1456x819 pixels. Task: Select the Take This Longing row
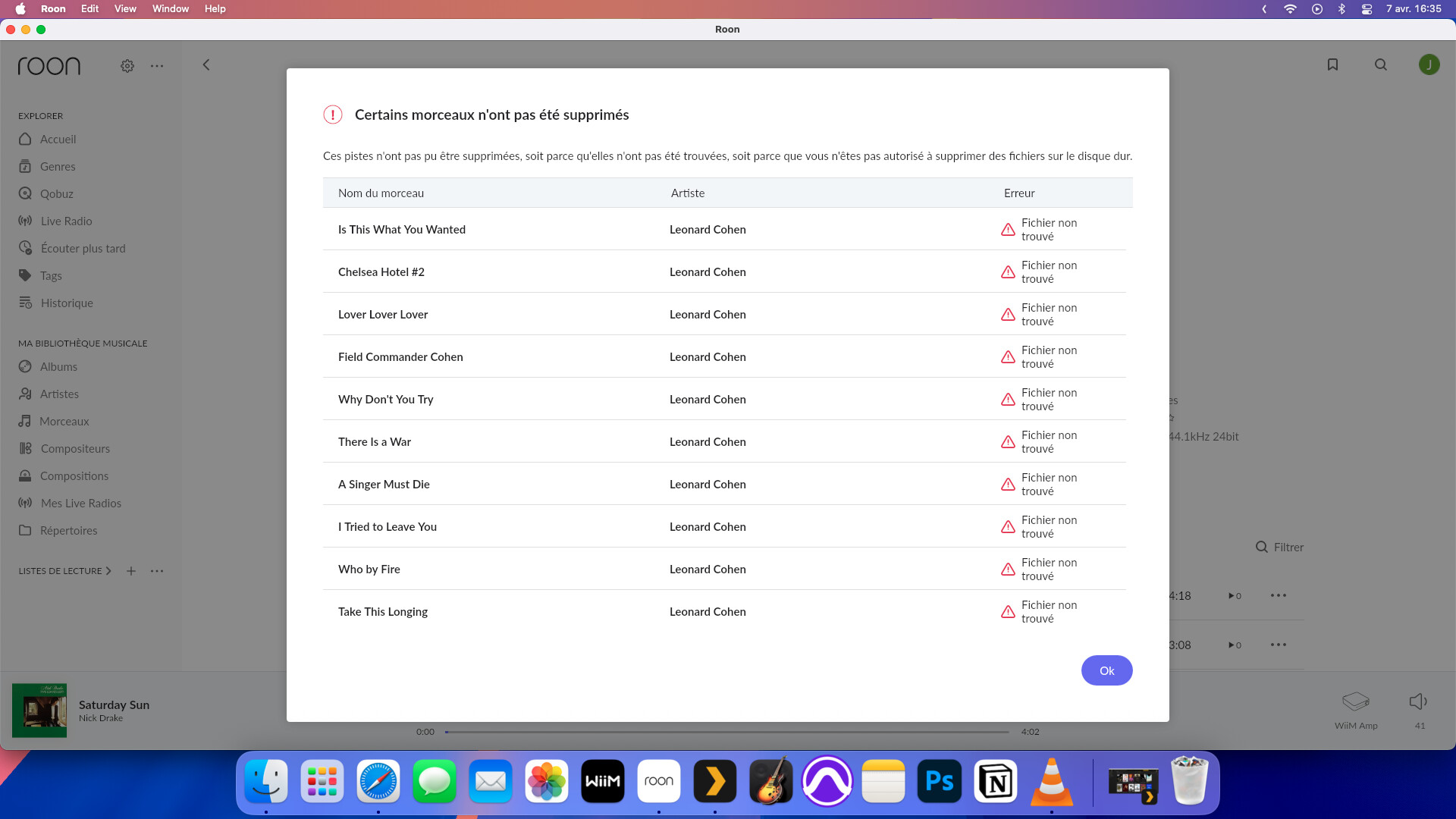[724, 611]
